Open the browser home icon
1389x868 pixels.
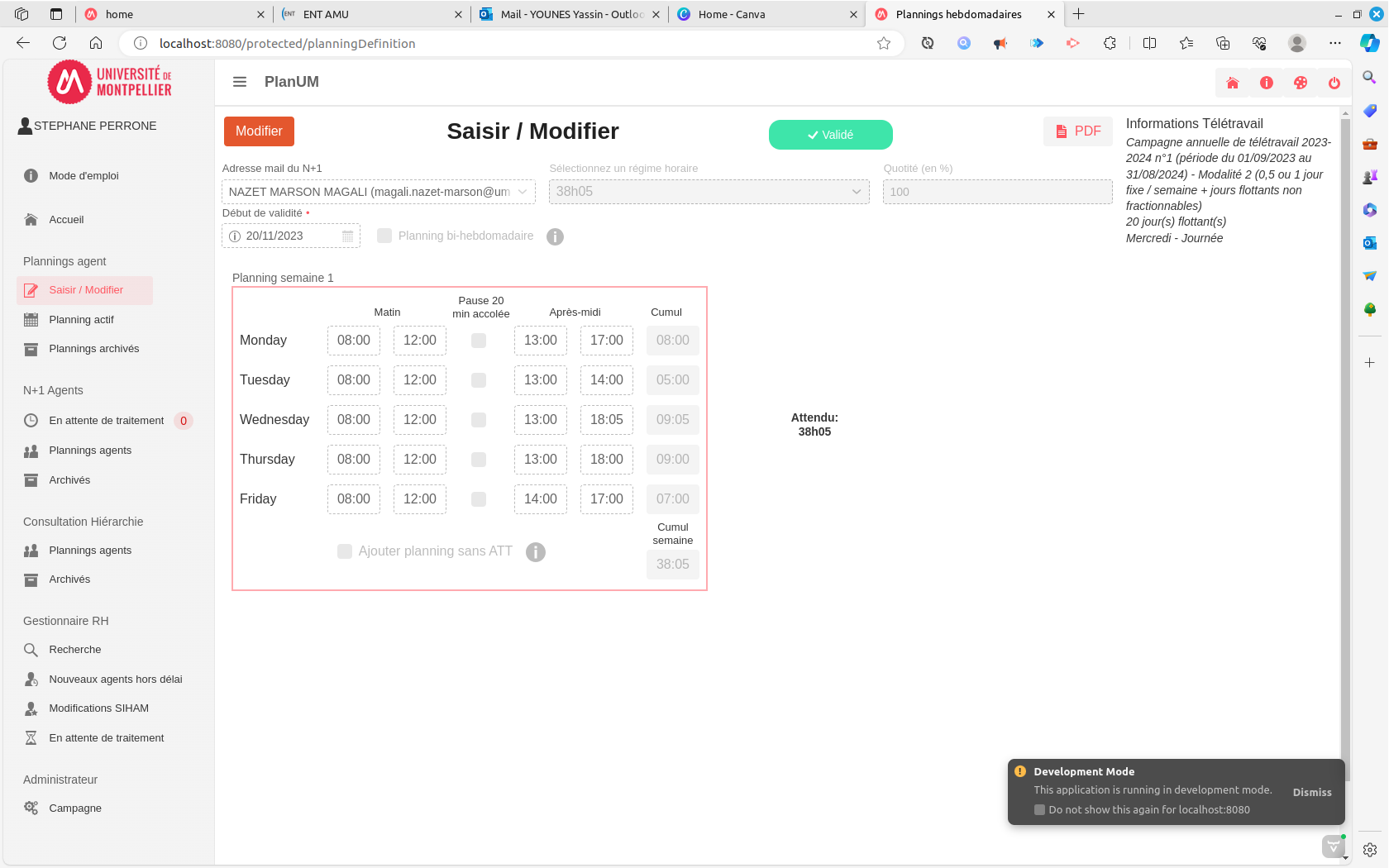click(x=96, y=43)
